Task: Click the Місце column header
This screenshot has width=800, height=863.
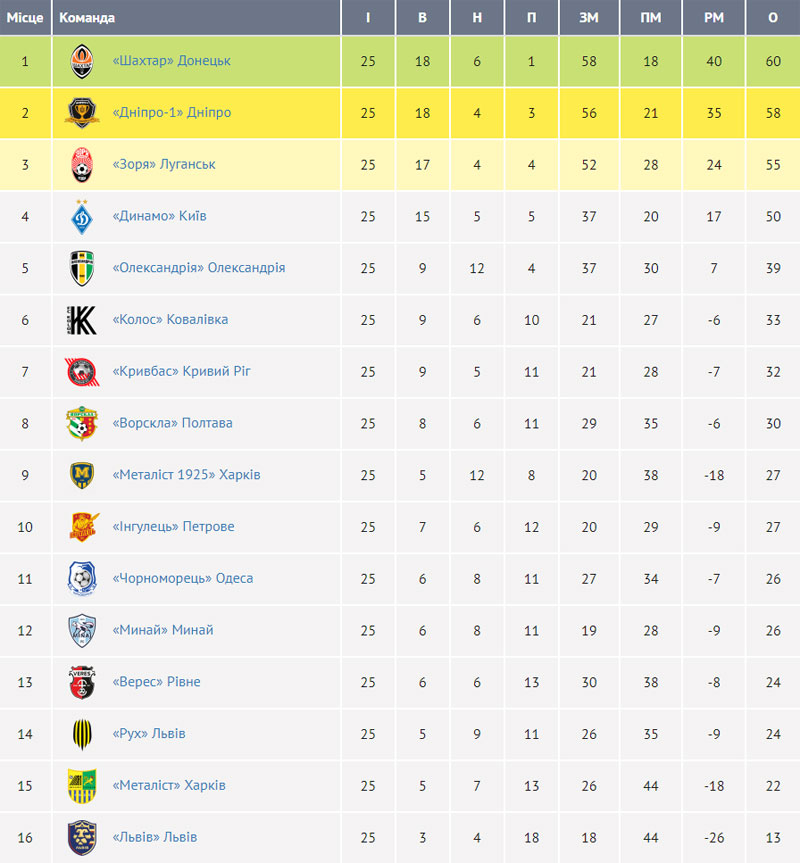Action: tap(25, 18)
